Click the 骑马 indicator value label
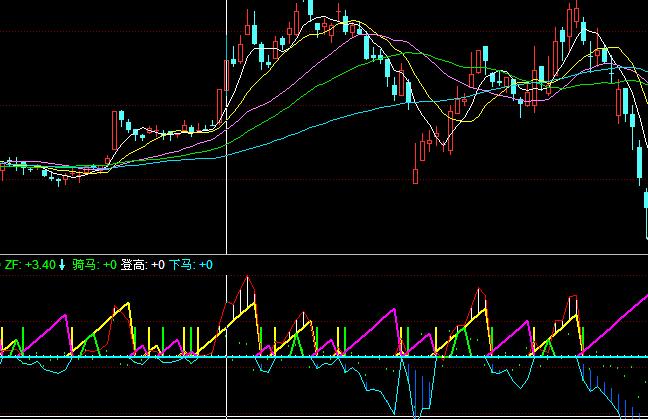The image size is (648, 419). pos(94,265)
